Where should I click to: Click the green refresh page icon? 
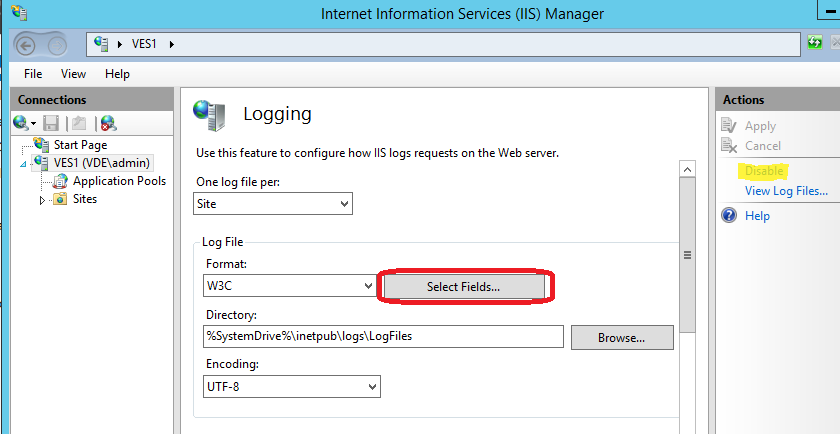pyautogui.click(x=814, y=42)
